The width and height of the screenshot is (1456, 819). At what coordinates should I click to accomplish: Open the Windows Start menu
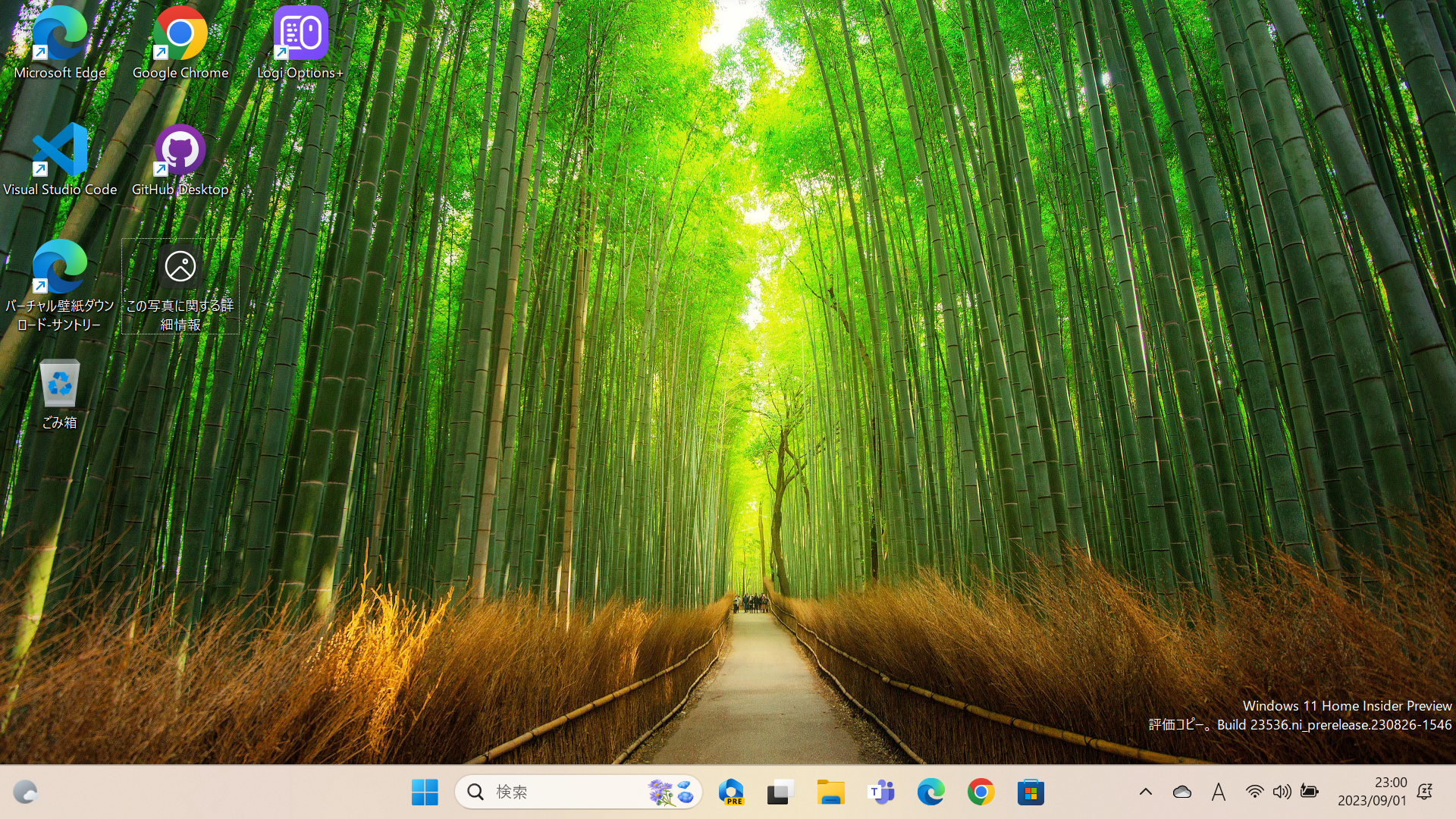[x=425, y=792]
